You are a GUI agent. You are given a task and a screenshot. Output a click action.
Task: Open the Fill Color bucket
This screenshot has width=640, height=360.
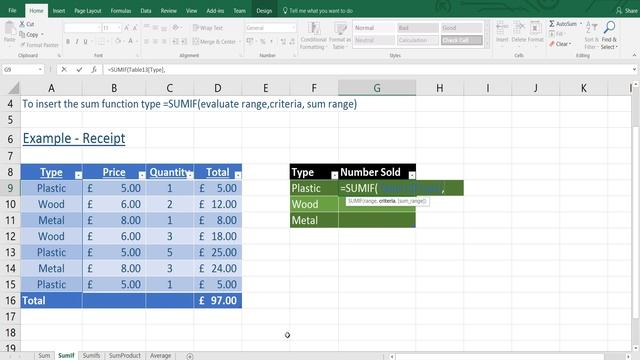tap(118, 41)
